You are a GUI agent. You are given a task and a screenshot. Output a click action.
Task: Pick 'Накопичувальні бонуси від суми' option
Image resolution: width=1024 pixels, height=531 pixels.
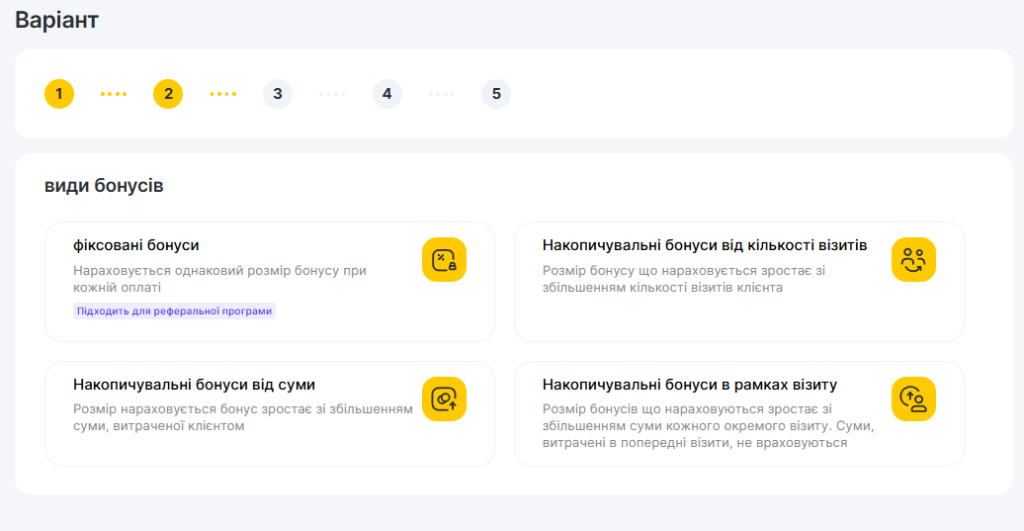click(194, 384)
